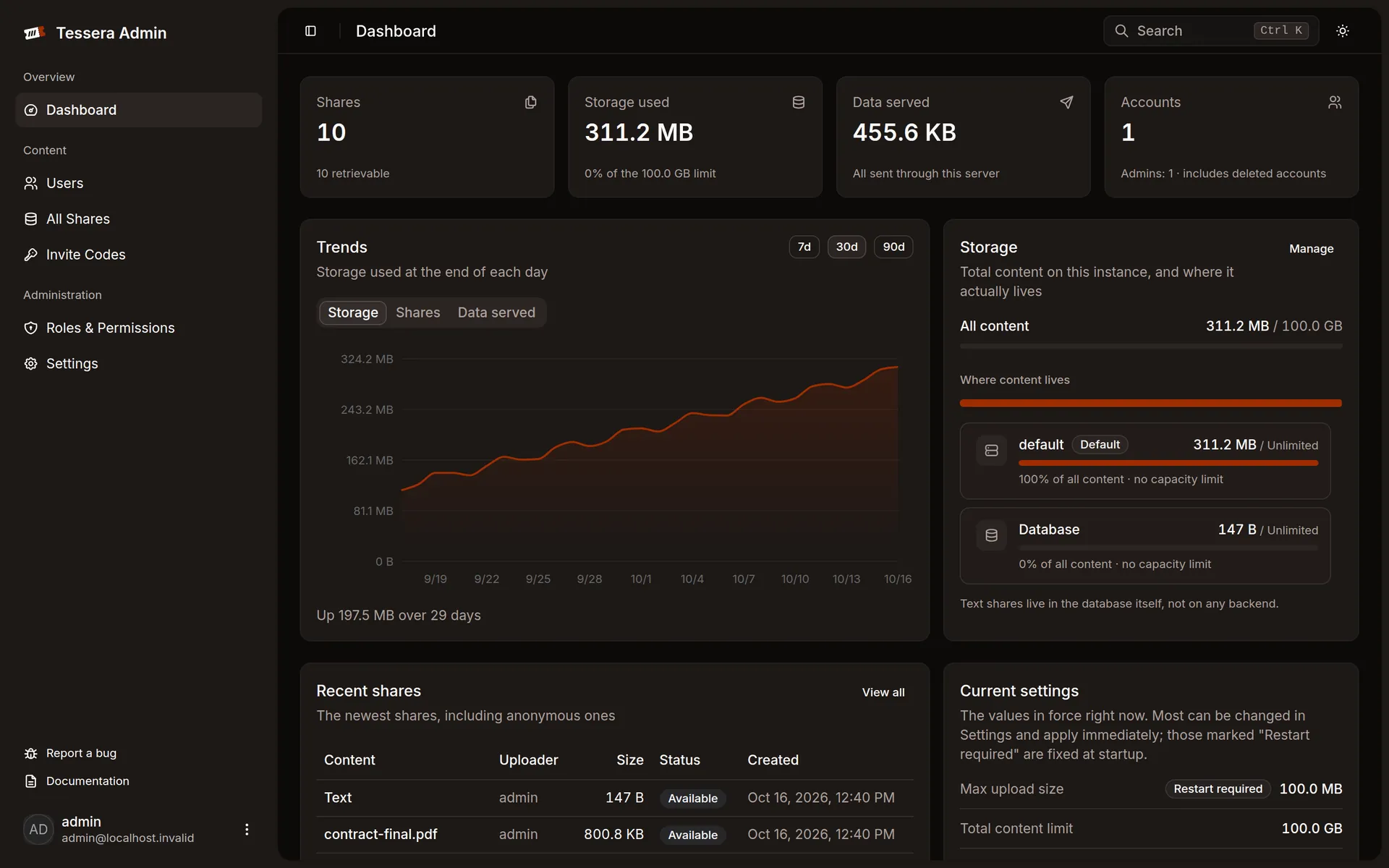Switch the chart to the Shares tab
Image resolution: width=1389 pixels, height=868 pixels.
coord(418,313)
